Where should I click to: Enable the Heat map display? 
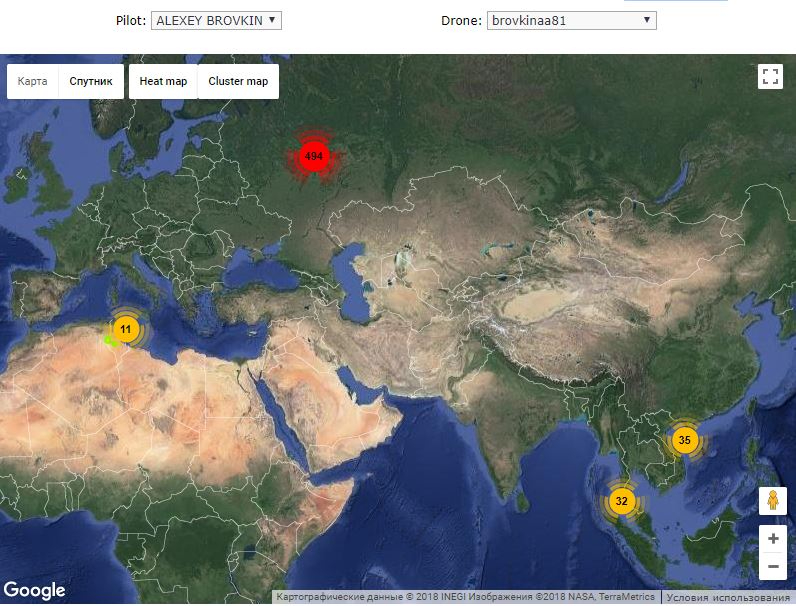(x=162, y=81)
